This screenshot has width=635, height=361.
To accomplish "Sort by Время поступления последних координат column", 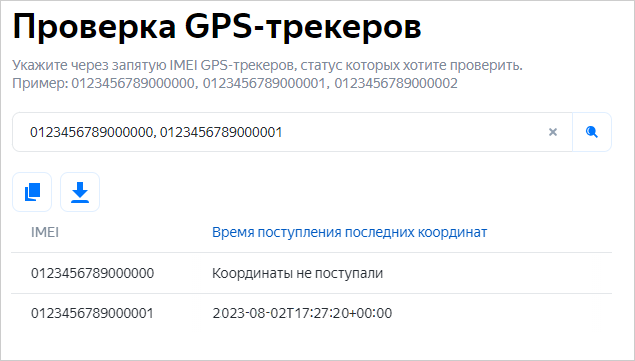I will [349, 233].
